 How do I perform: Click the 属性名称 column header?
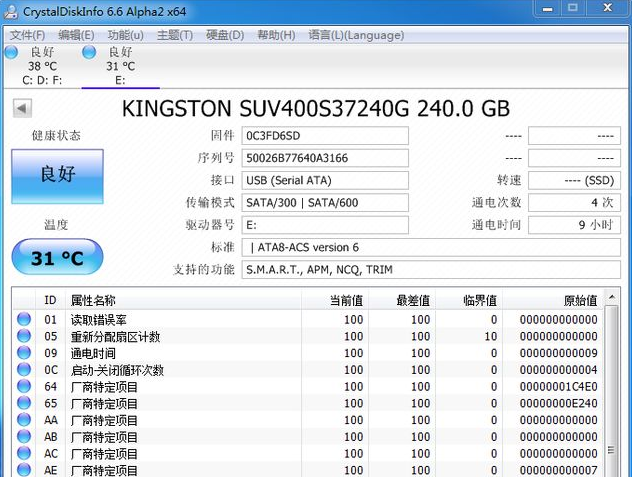(x=183, y=300)
